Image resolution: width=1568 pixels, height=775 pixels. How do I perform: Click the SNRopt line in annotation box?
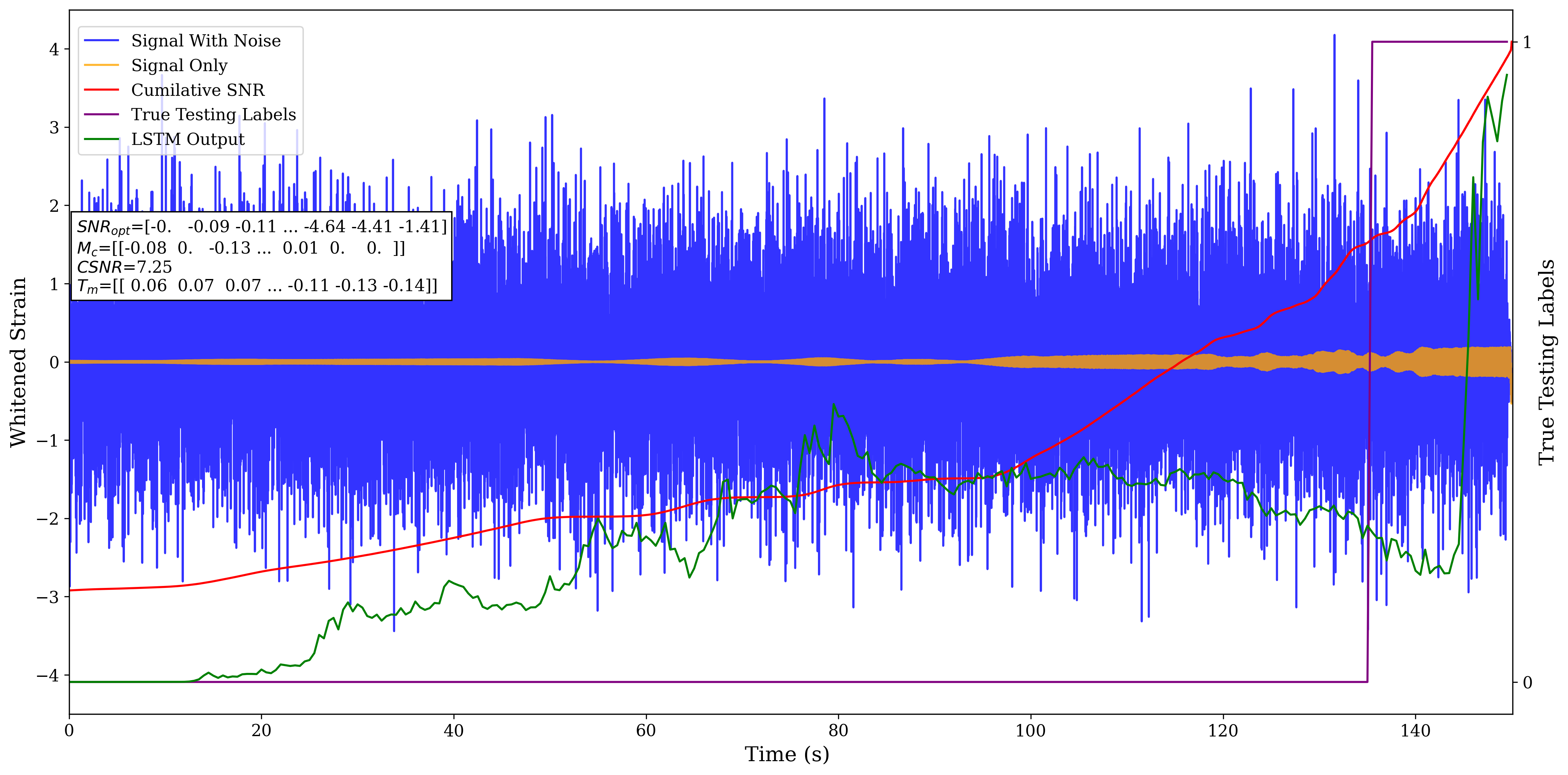(262, 227)
